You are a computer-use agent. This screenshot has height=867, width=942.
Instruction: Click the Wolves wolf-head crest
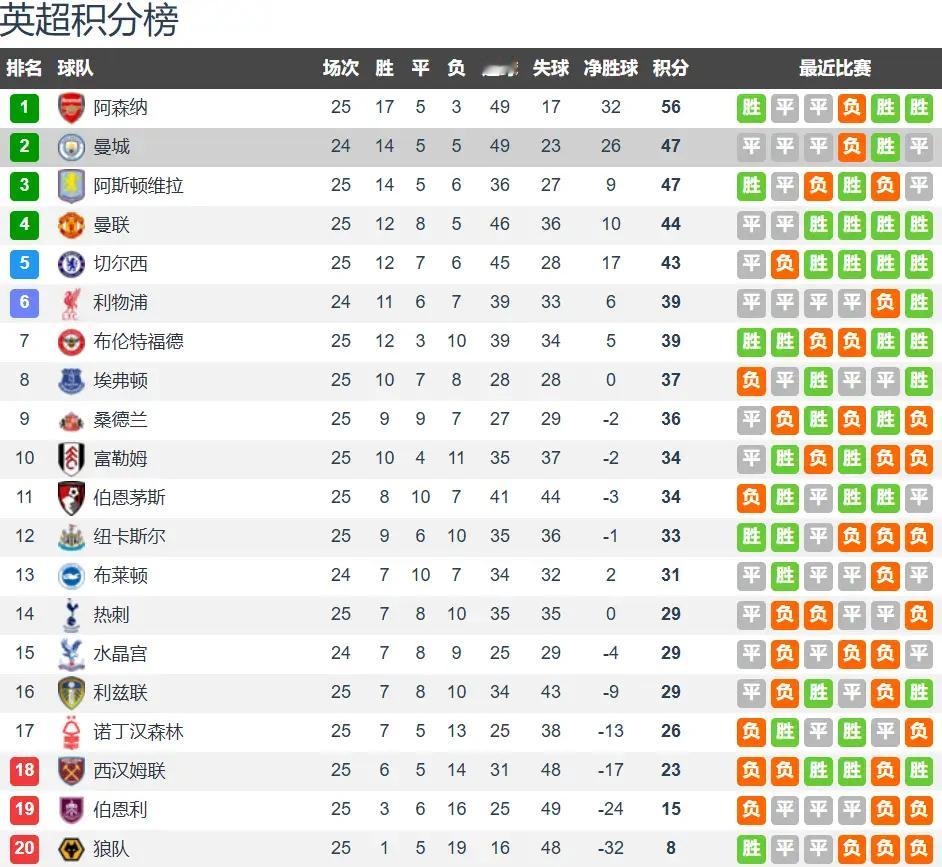click(71, 849)
